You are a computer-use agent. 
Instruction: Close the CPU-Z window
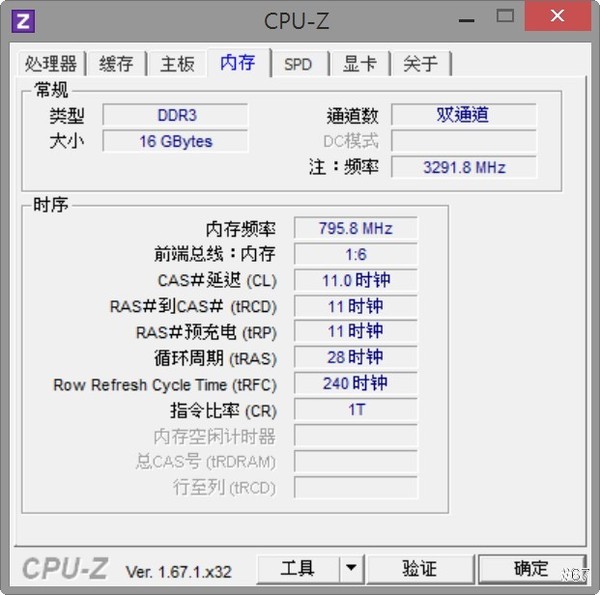click(557, 16)
